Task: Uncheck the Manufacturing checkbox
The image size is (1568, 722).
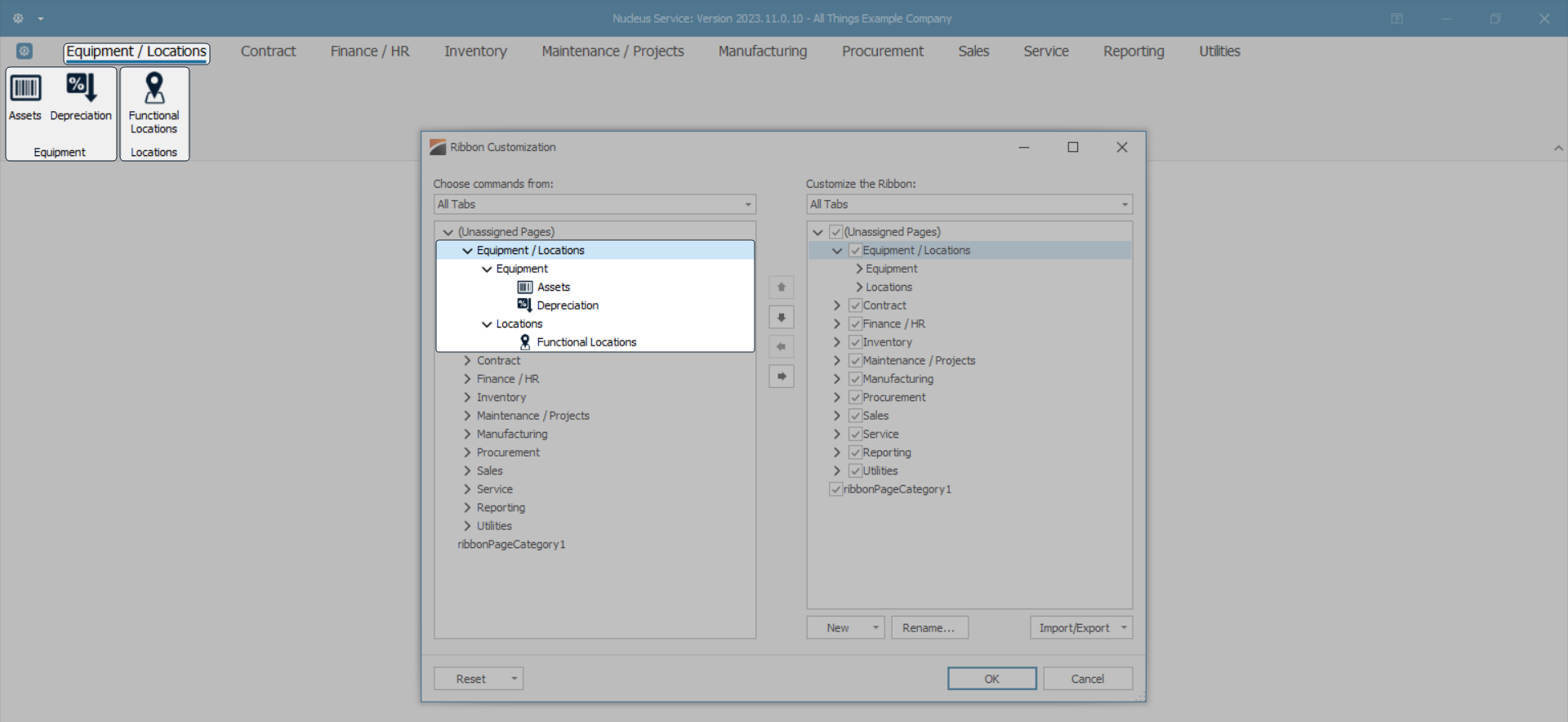Action: 855,379
